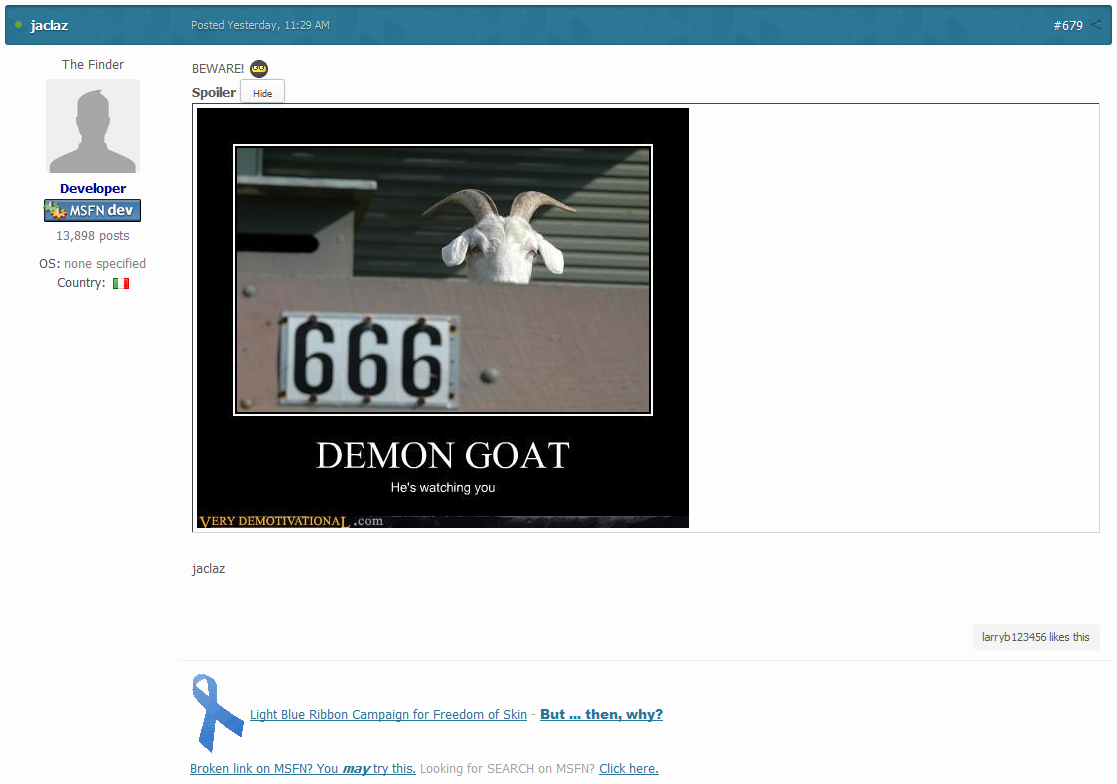This screenshot has width=1117, height=784.
Task: Click the share icon next to #679
Action: tap(1096, 25)
